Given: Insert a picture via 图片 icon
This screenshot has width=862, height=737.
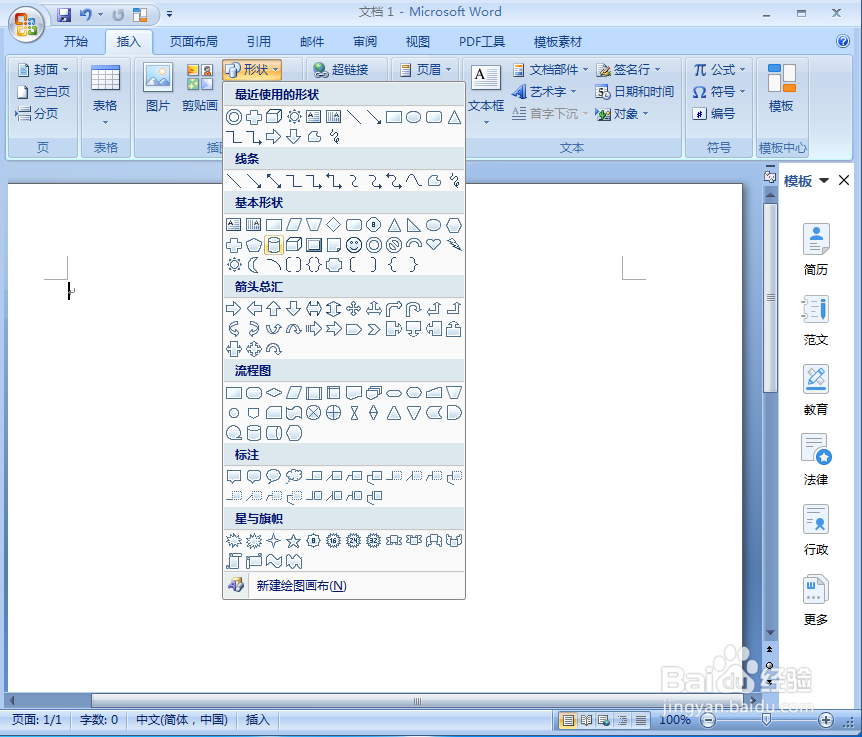Looking at the screenshot, I should [x=158, y=88].
